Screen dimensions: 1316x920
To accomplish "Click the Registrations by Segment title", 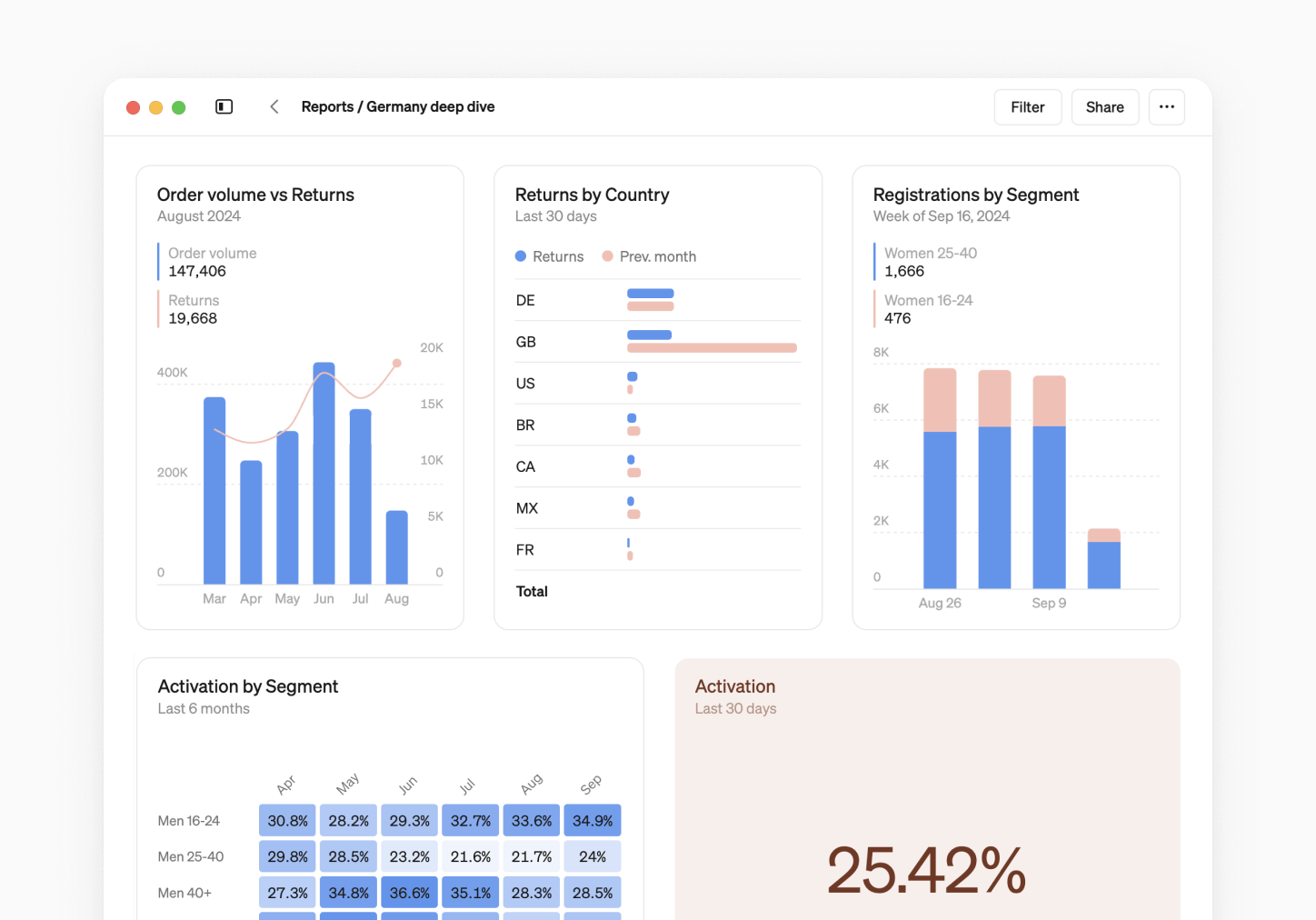I will [x=976, y=195].
